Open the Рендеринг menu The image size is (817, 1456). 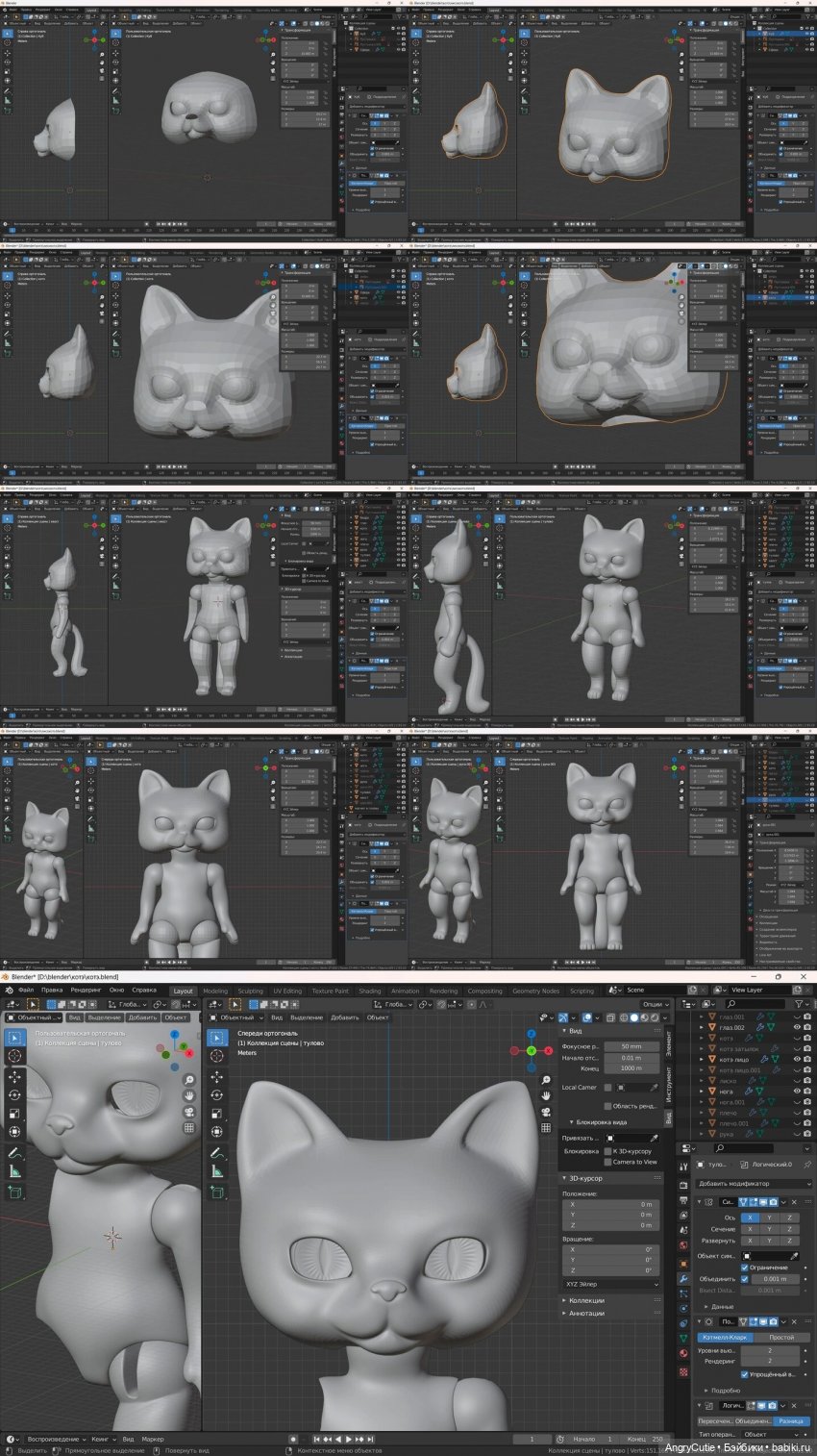pyautogui.click(x=86, y=990)
